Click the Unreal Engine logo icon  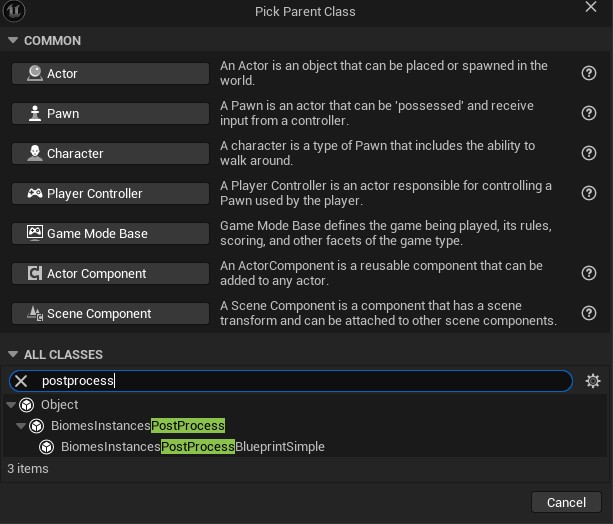pyautogui.click(x=14, y=11)
